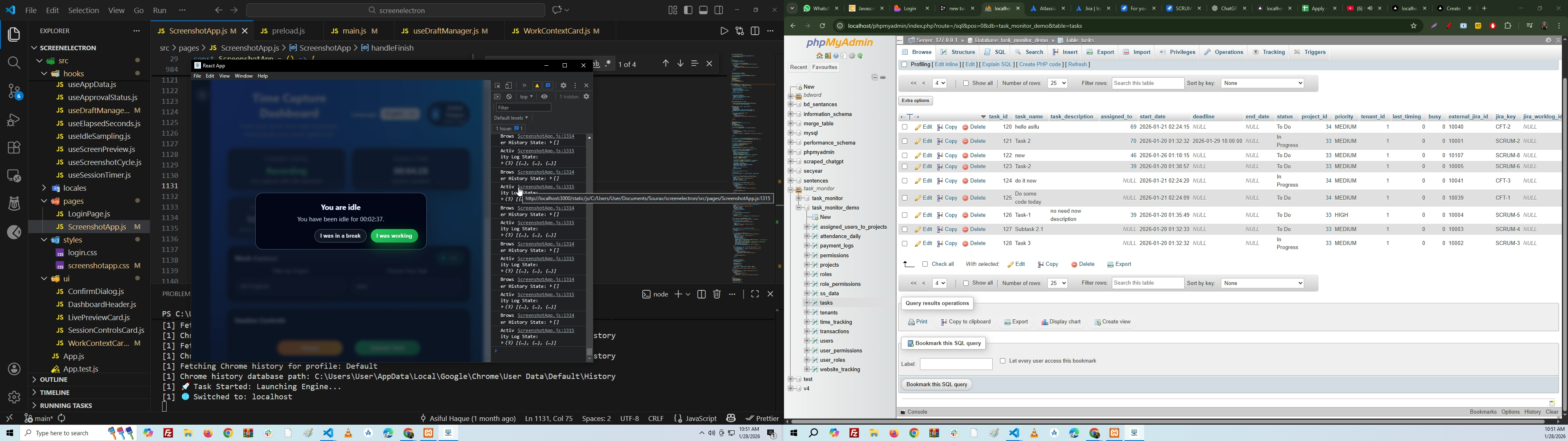Toggle device toolbar icon in DevTools
The image size is (1568, 441).
click(509, 86)
